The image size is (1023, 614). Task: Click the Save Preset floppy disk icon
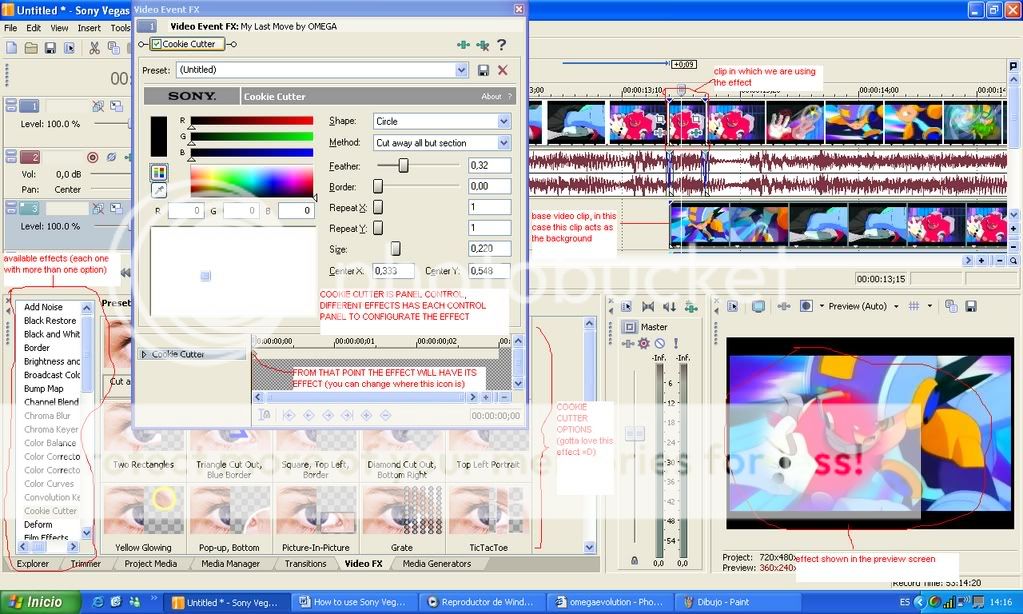[484, 70]
